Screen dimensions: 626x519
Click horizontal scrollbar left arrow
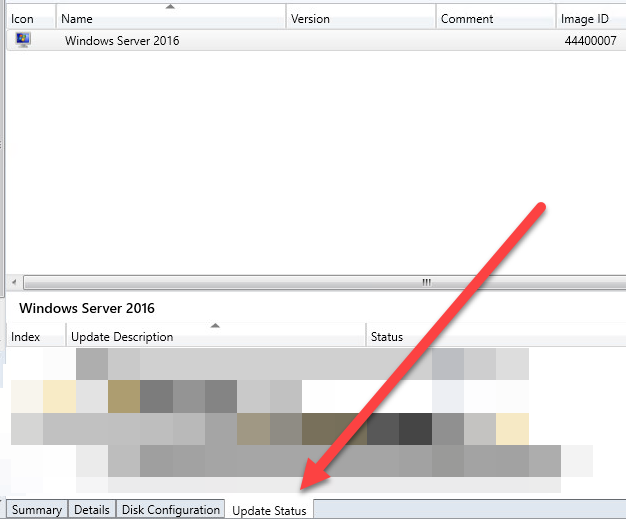[x=14, y=282]
